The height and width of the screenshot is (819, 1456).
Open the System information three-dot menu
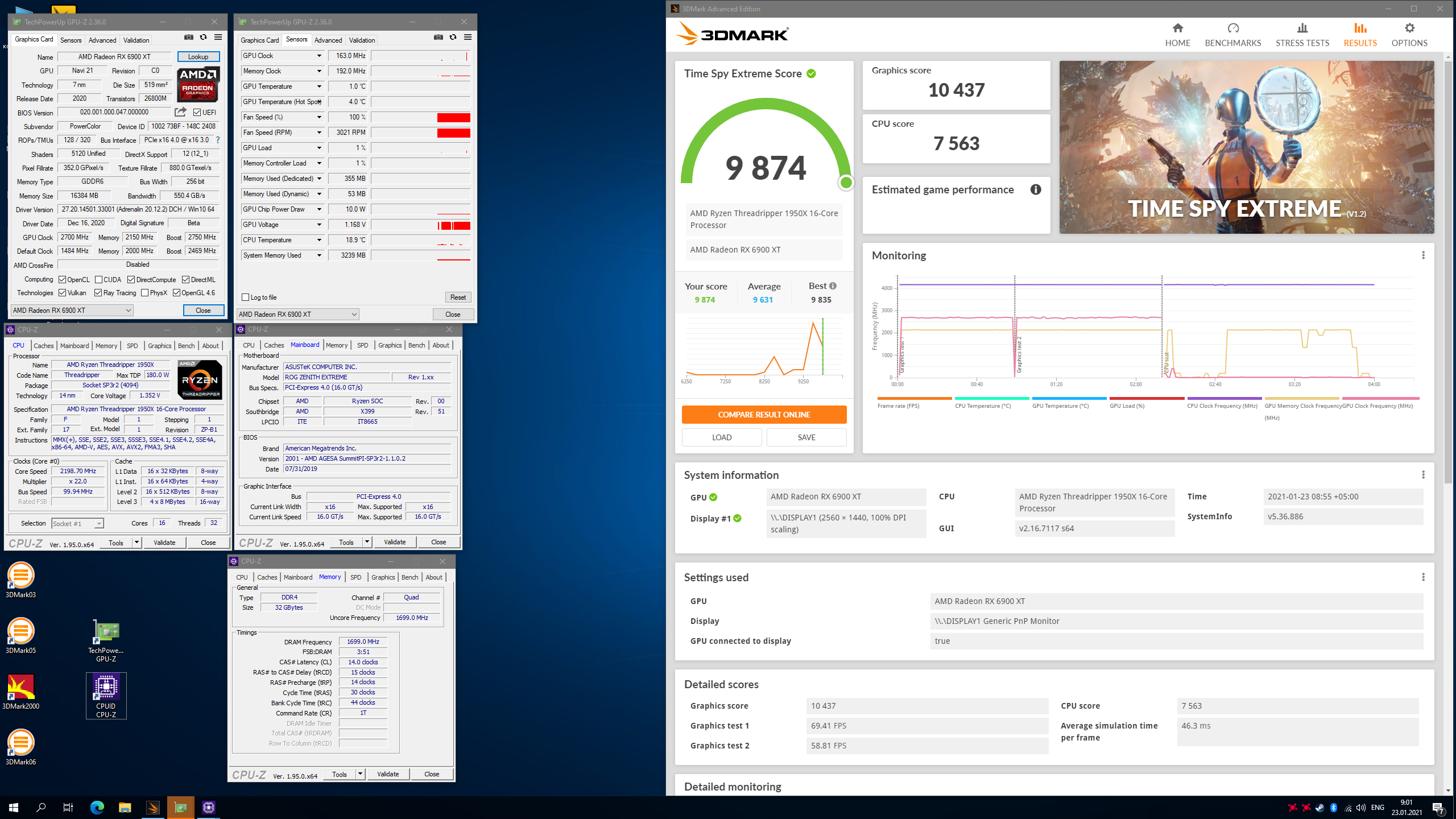coord(1423,475)
